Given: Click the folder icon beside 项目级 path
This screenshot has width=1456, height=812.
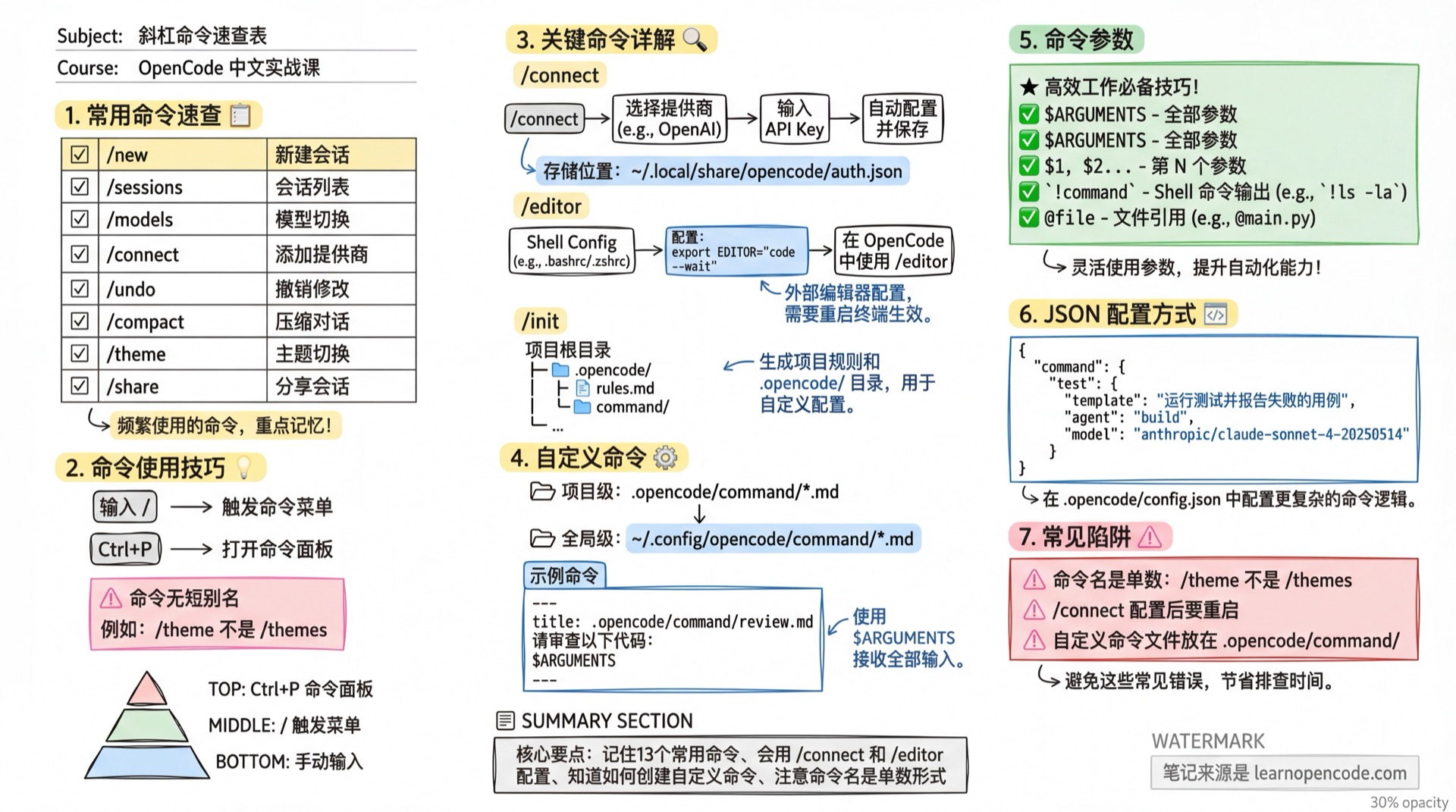Looking at the screenshot, I should [x=543, y=491].
